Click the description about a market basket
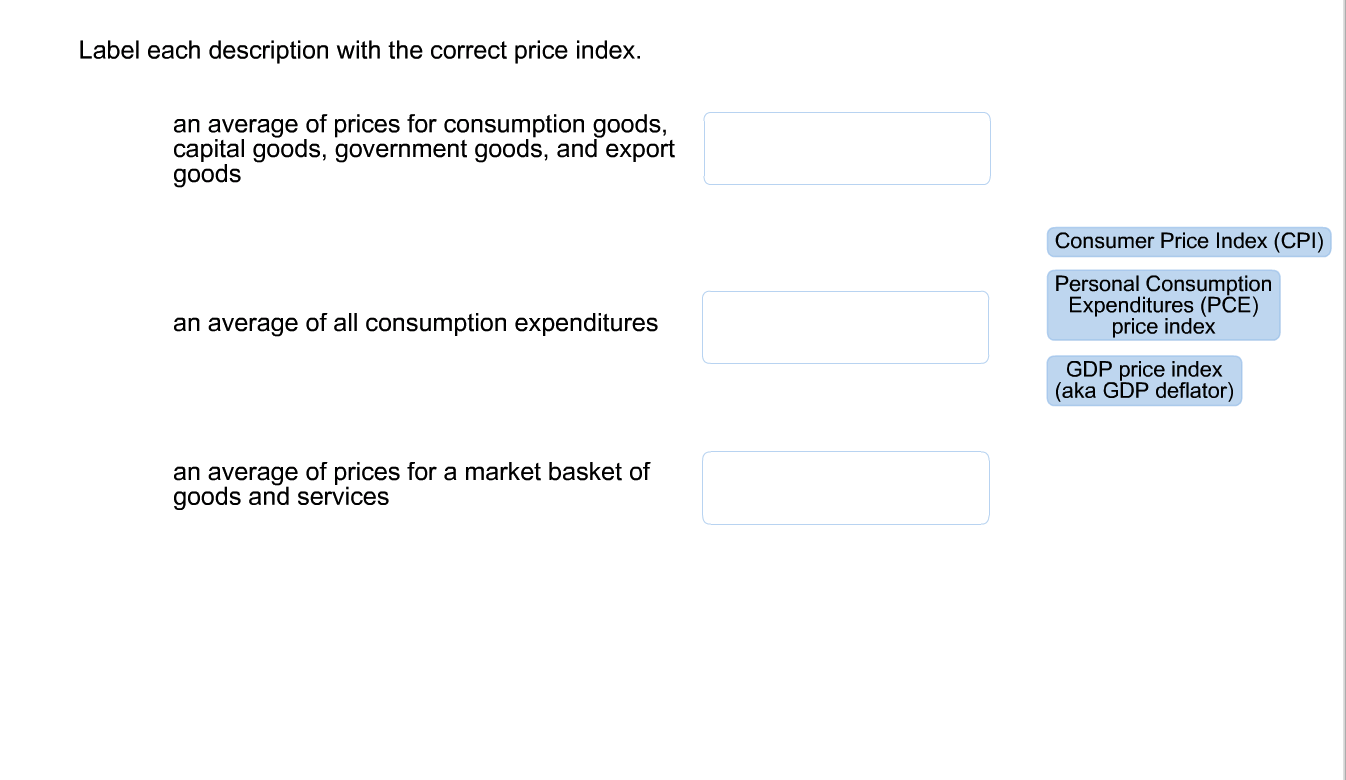The image size is (1346, 780). click(x=411, y=484)
